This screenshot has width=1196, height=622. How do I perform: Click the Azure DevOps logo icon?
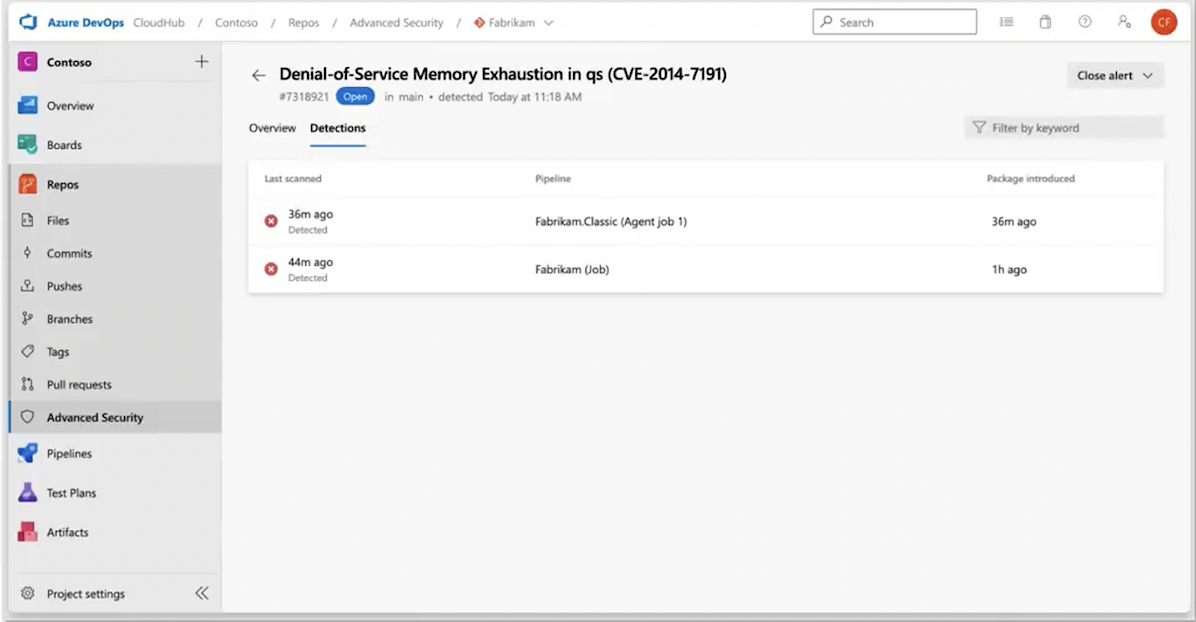pos(28,22)
